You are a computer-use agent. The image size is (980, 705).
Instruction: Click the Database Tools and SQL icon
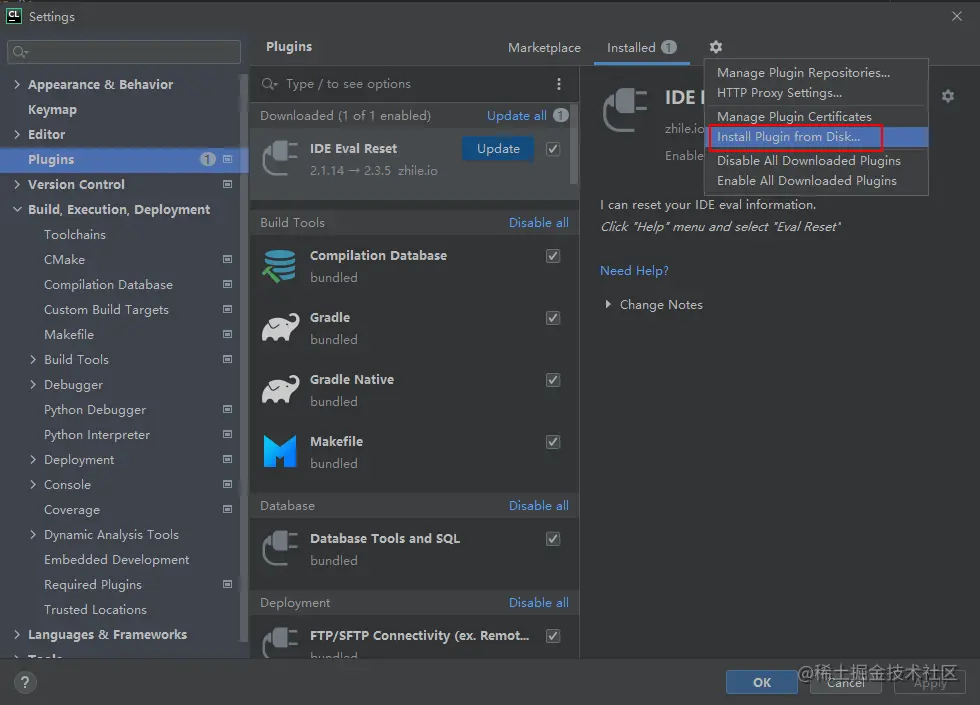pyautogui.click(x=280, y=549)
